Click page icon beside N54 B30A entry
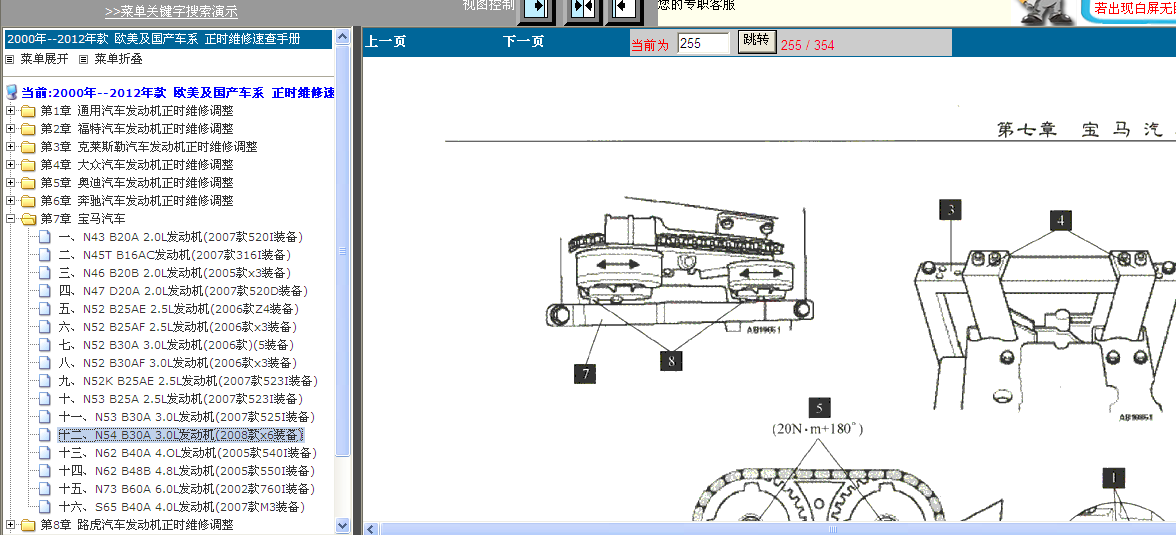 tap(45, 435)
